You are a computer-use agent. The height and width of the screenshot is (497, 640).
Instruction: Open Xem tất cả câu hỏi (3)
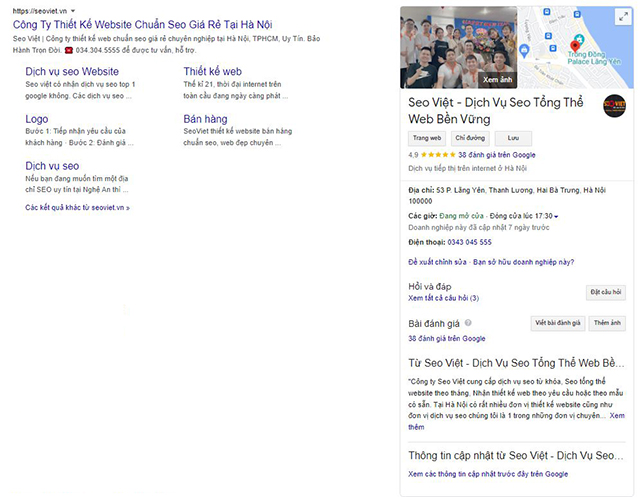tap(443, 298)
